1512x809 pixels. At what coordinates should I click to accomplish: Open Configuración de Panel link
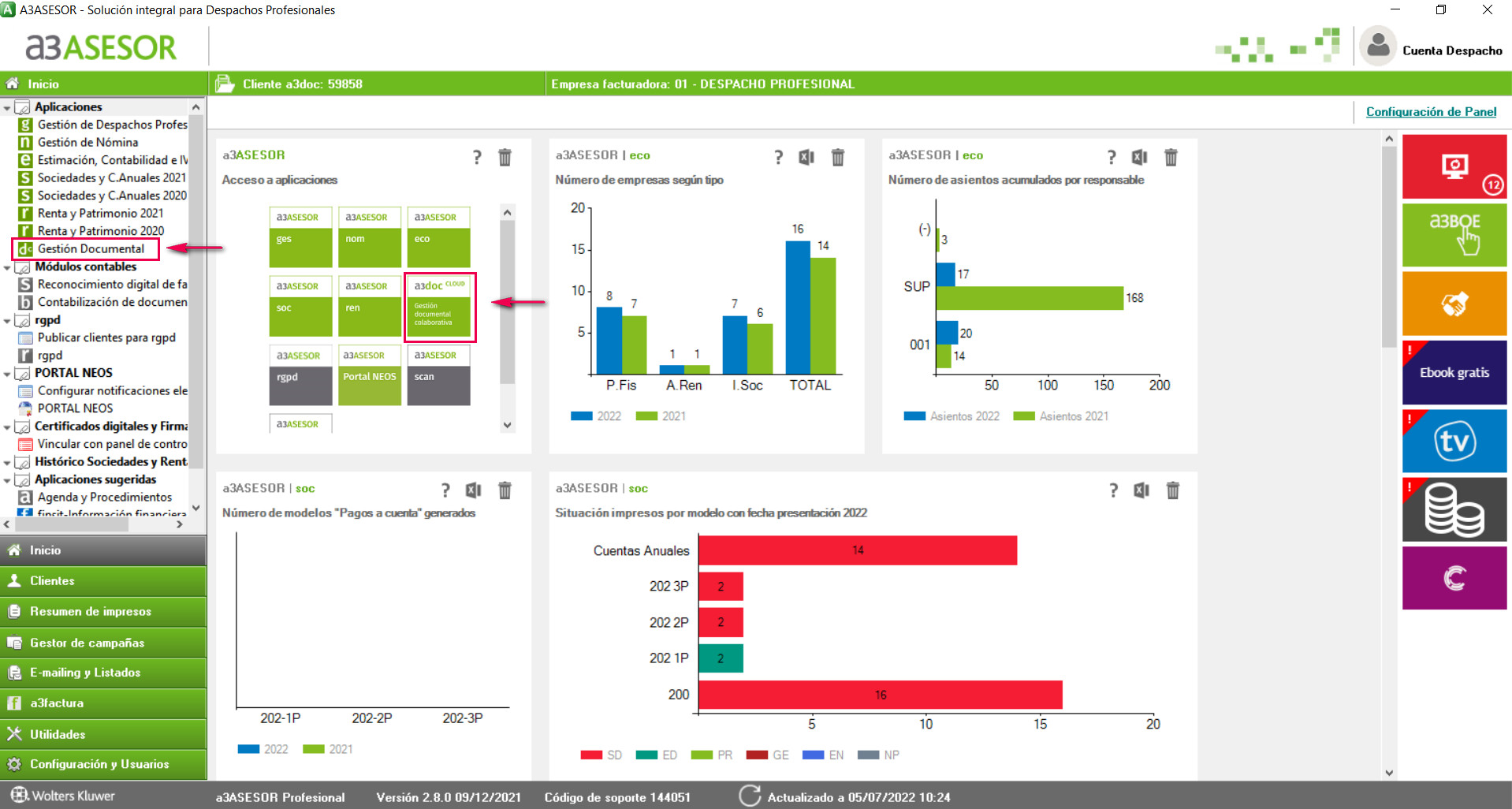pyautogui.click(x=1431, y=112)
